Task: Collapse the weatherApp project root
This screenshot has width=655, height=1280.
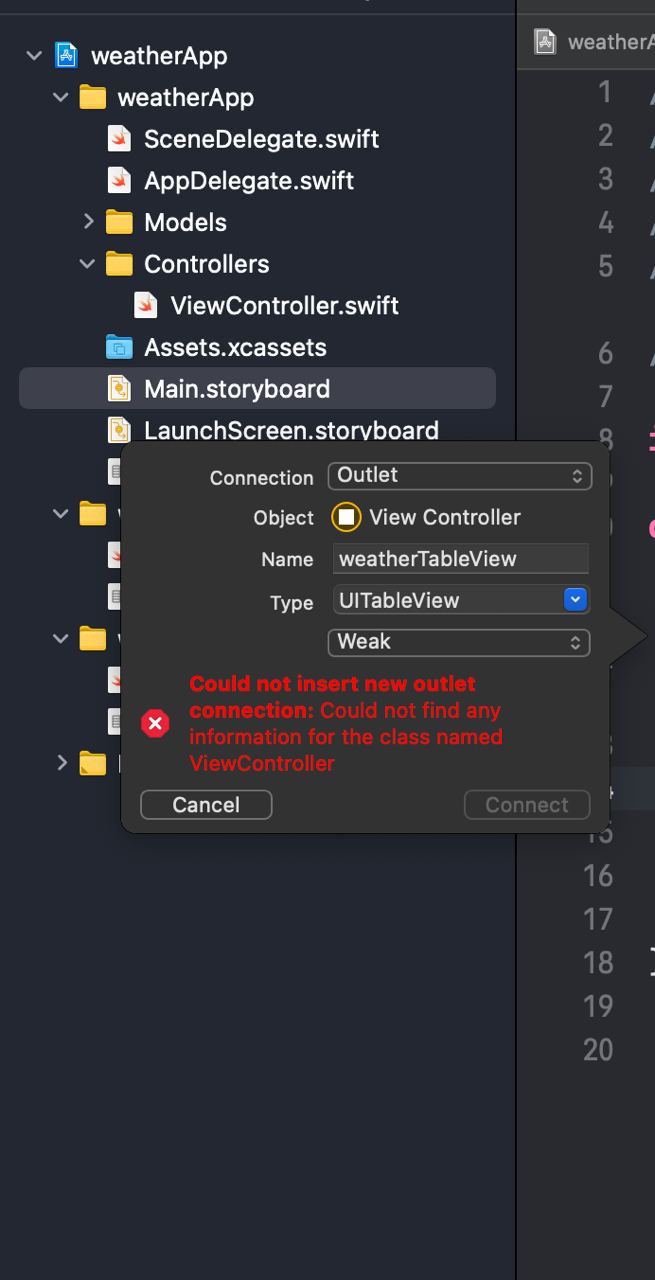Action: pos(34,56)
